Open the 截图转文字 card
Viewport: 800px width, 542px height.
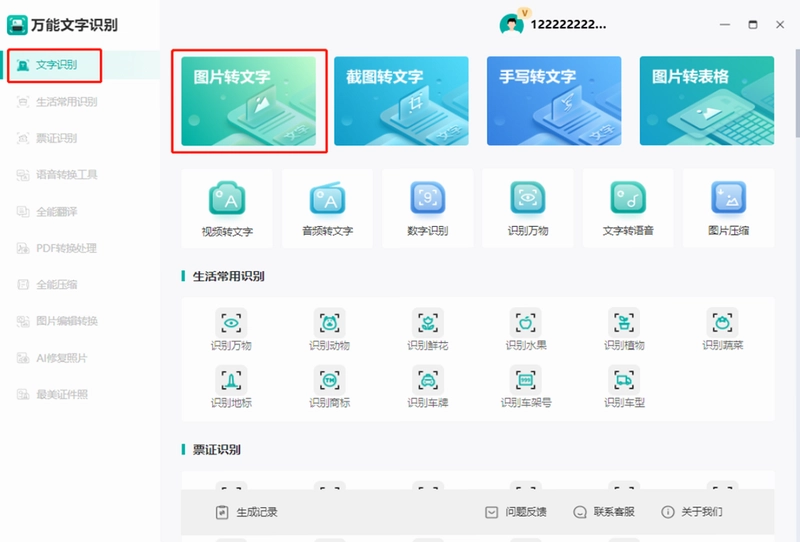coord(401,101)
